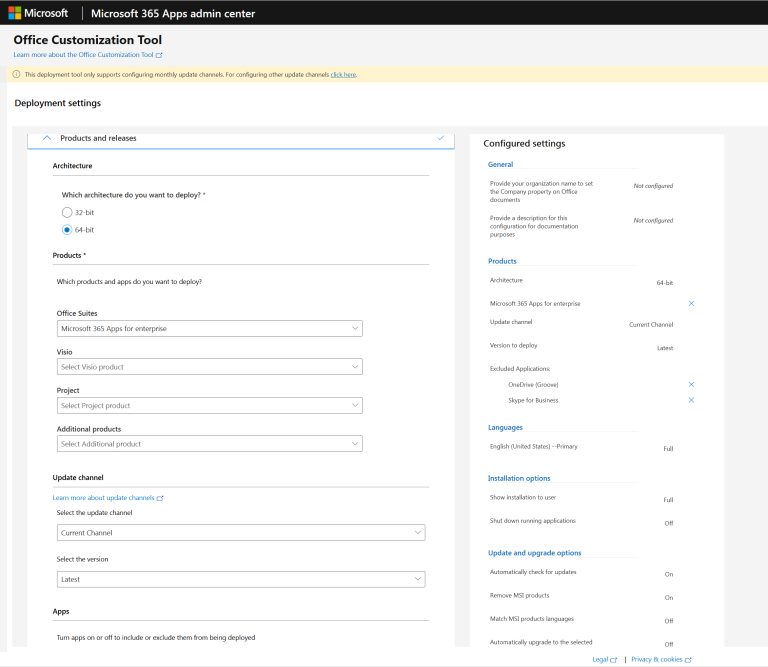The width and height of the screenshot is (768, 667).
Task: Click the Microsoft logo in header
Action: pyautogui.click(x=15, y=13)
